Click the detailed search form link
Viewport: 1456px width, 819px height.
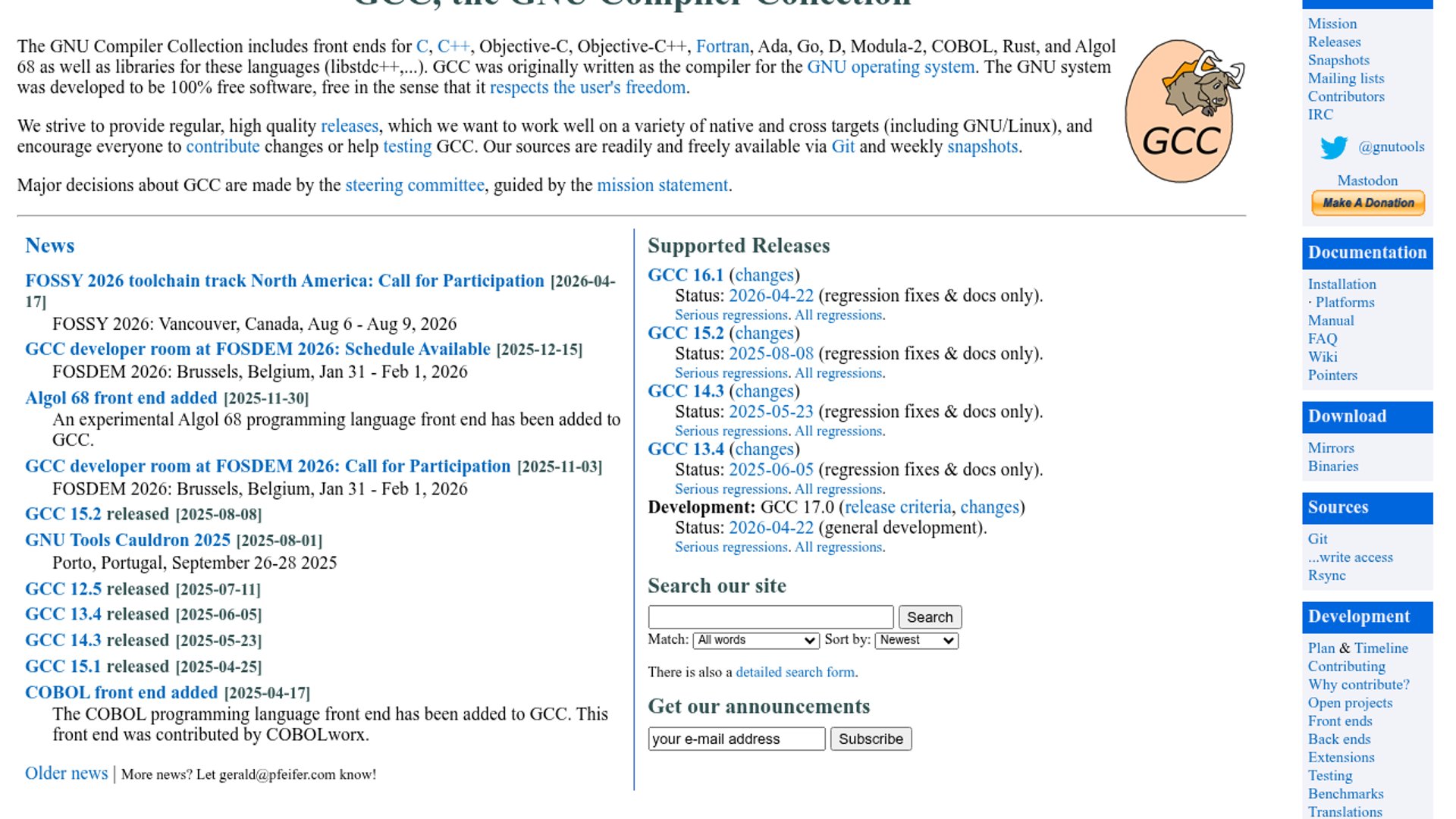pos(795,673)
